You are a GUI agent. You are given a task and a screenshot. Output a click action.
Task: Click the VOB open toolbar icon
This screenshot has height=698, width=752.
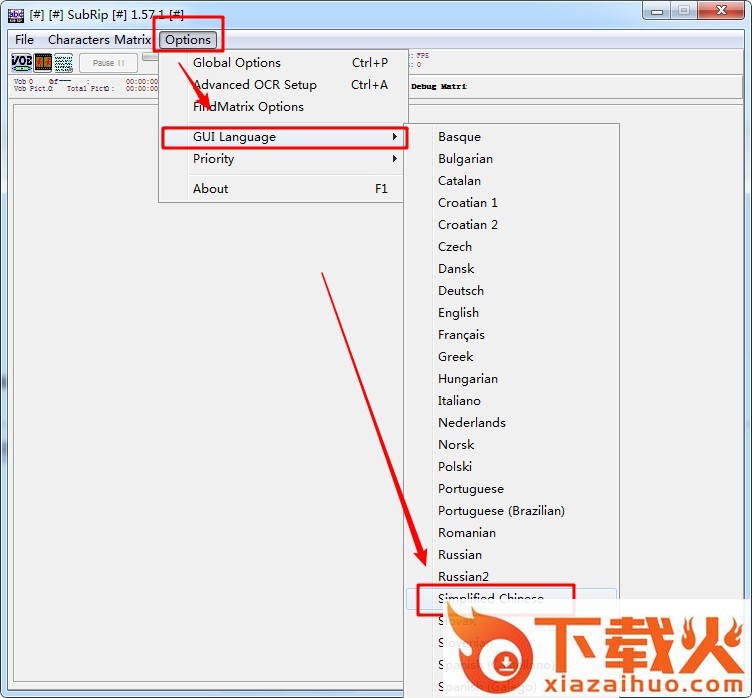21,63
